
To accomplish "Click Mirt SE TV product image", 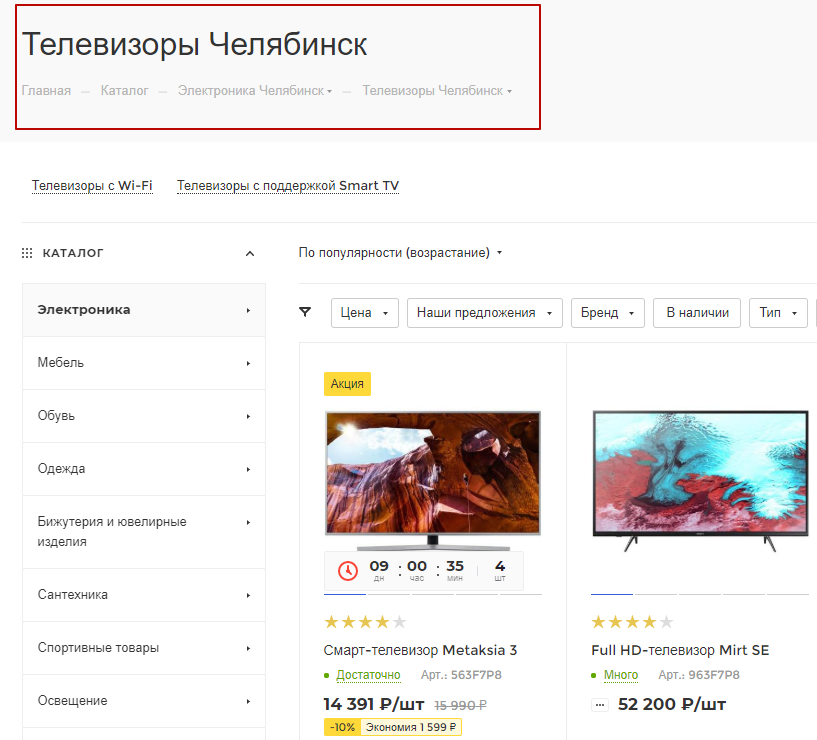I will pyautogui.click(x=700, y=480).
